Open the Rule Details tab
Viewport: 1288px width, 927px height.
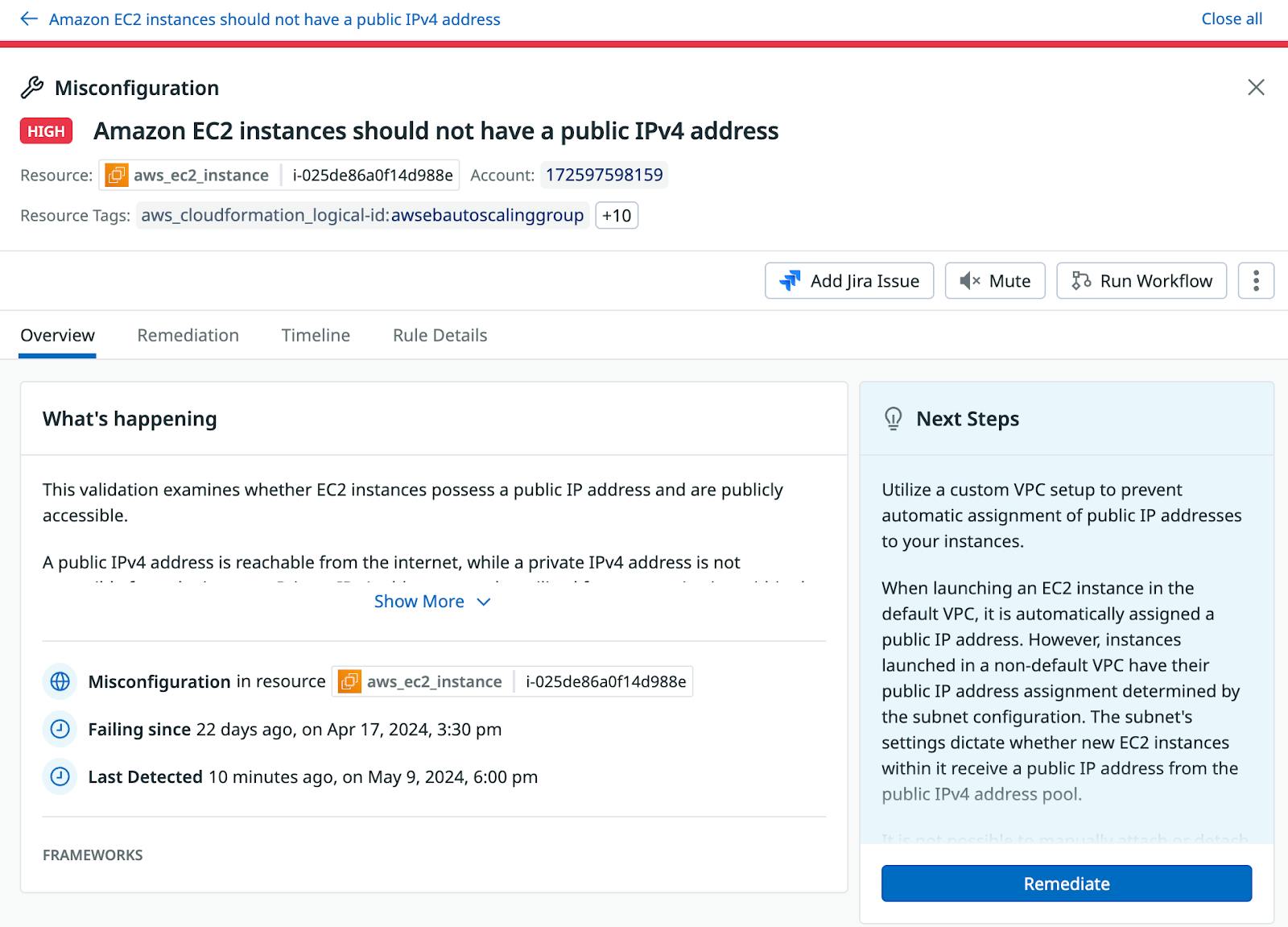(439, 335)
